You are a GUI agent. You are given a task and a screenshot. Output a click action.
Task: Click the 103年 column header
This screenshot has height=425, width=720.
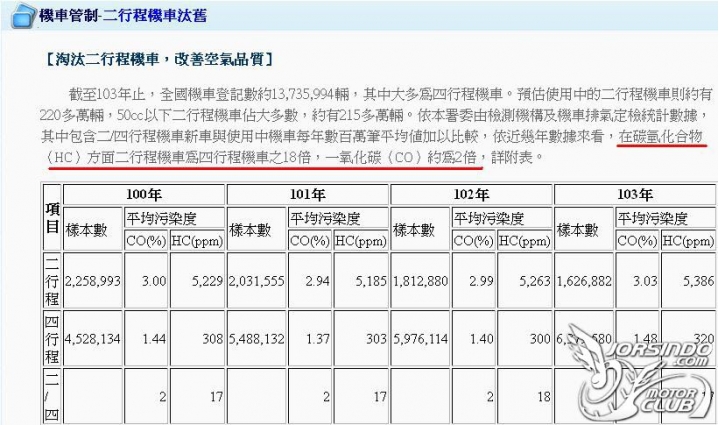click(x=635, y=195)
